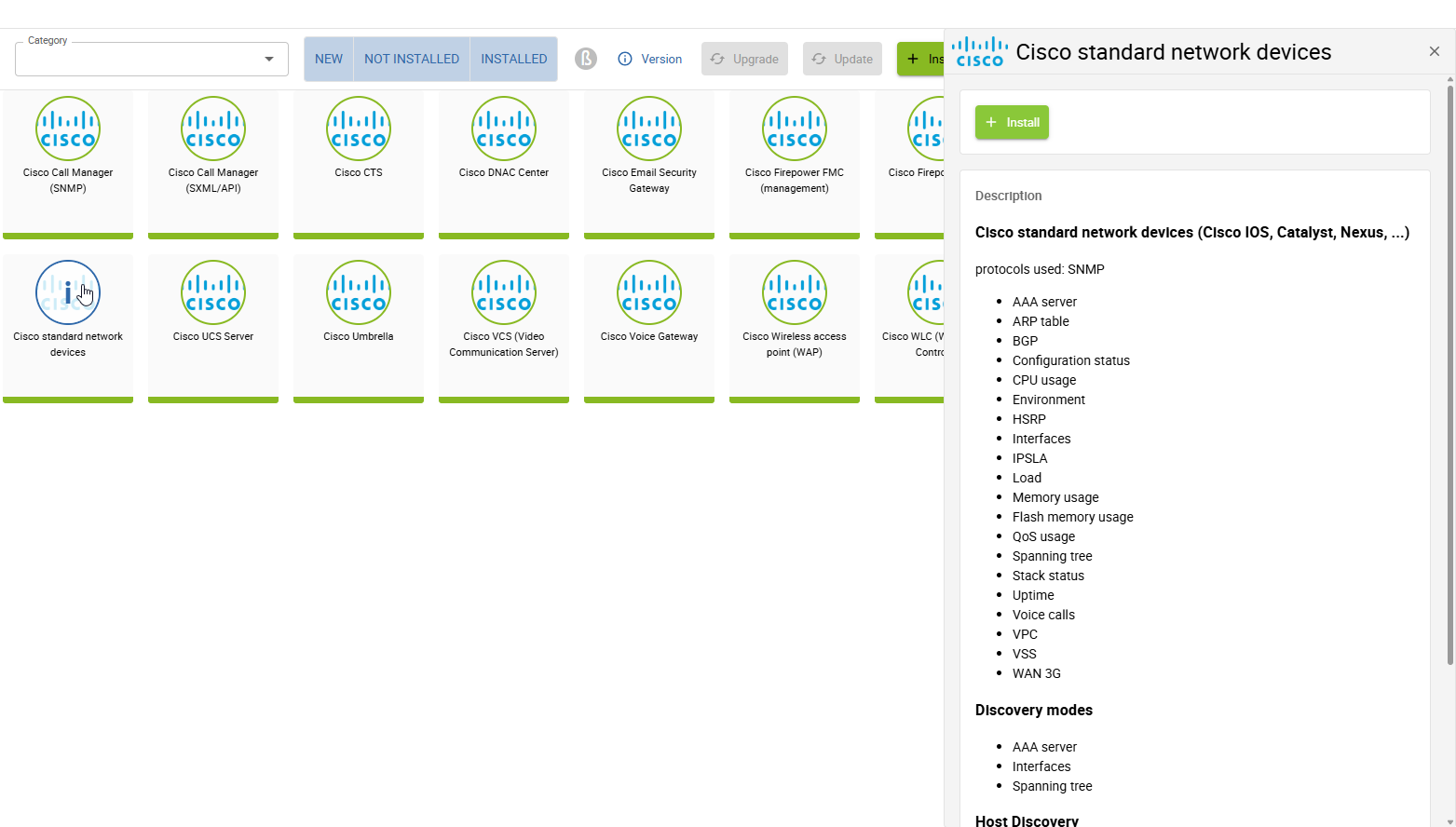
Task: Click the Category combo box field
Action: pyautogui.click(x=152, y=59)
